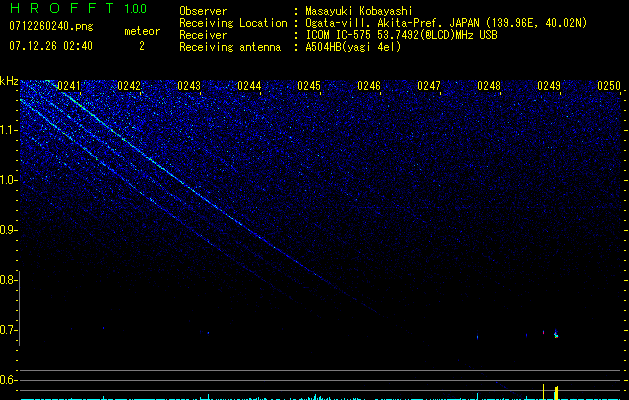Click the 0243 time marker

click(x=189, y=86)
